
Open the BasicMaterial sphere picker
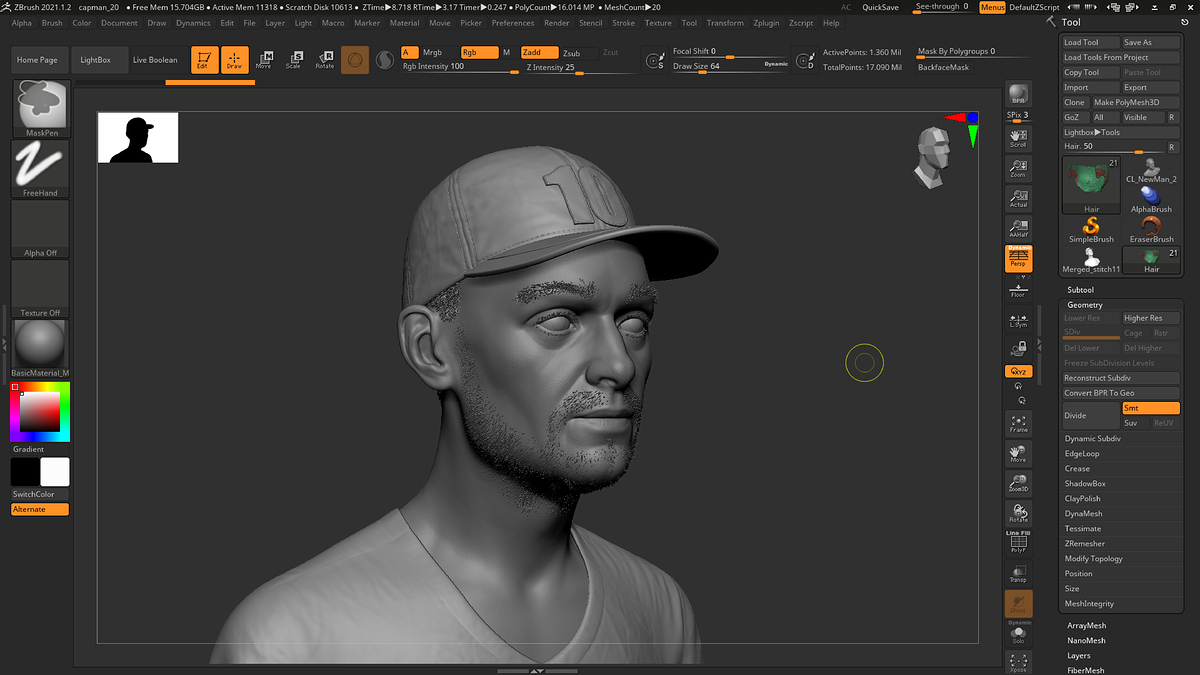click(x=41, y=349)
